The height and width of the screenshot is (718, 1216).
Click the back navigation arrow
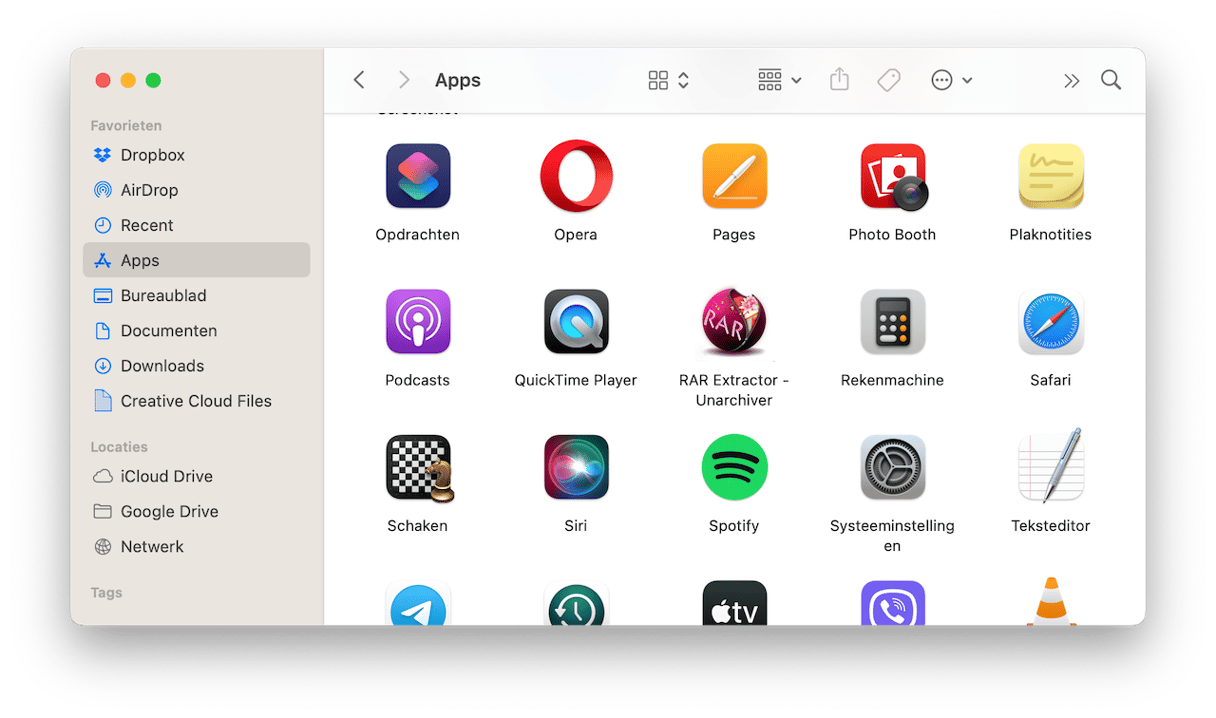click(359, 81)
